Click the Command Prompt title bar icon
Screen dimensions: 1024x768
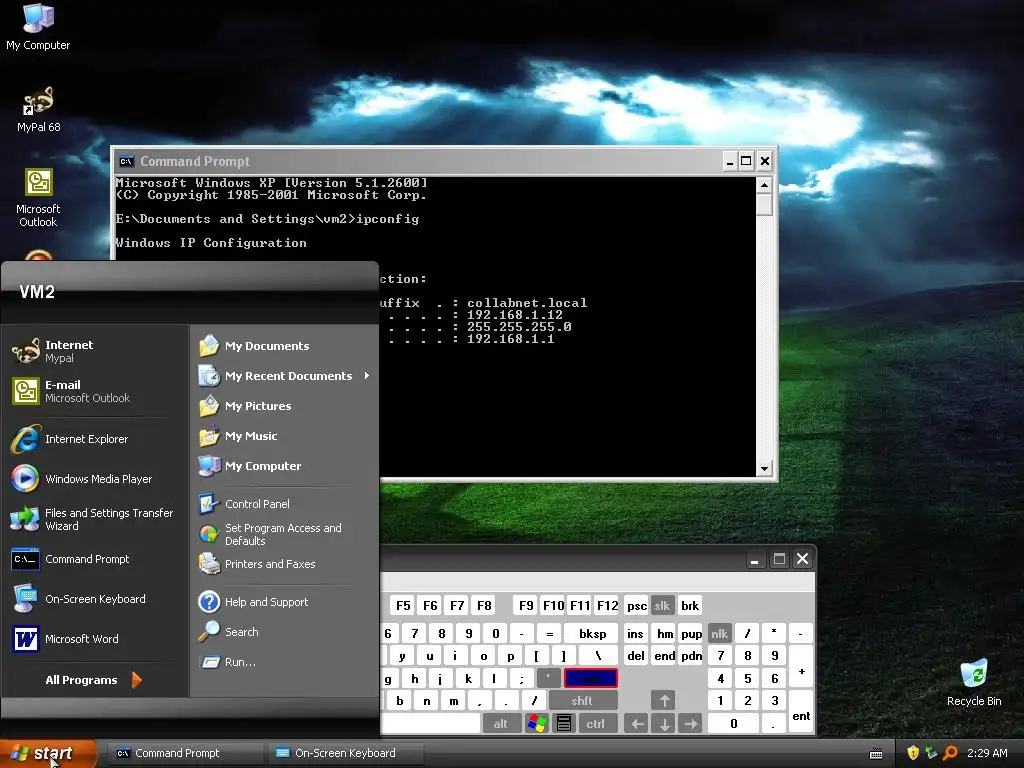[x=126, y=161]
